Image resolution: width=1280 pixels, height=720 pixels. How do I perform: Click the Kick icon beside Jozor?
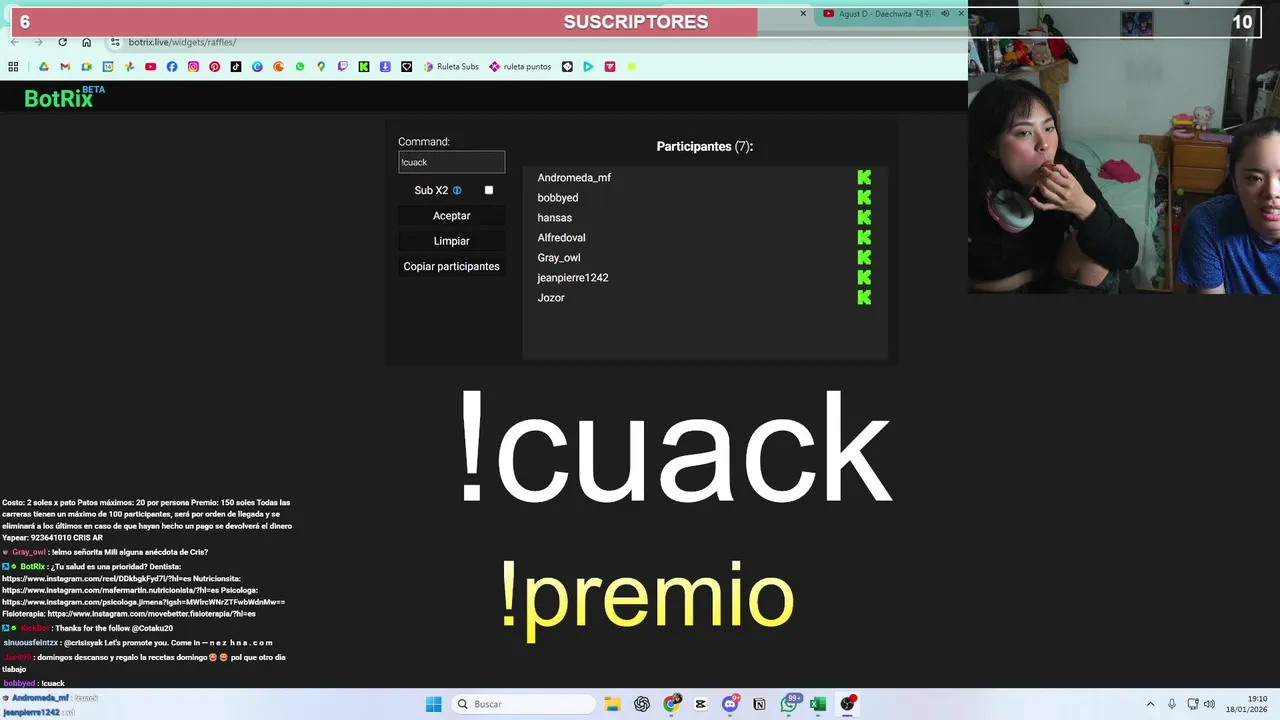pyautogui.click(x=864, y=297)
